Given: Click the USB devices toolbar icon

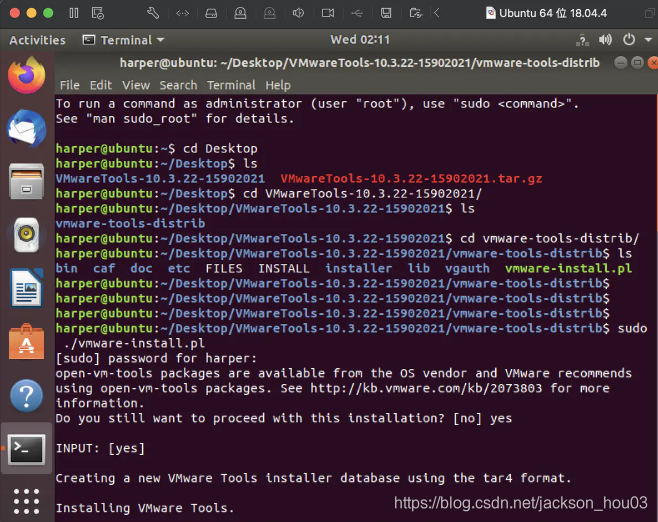Looking at the screenshot, I should point(357,13).
